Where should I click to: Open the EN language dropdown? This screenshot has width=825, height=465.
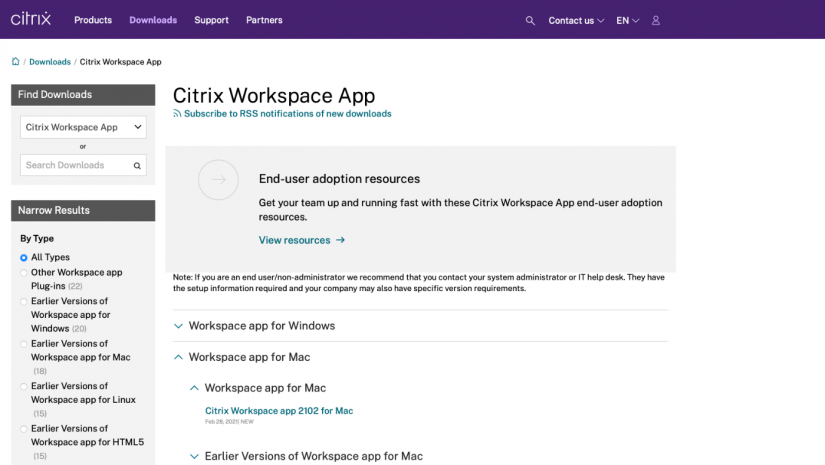pyautogui.click(x=628, y=21)
